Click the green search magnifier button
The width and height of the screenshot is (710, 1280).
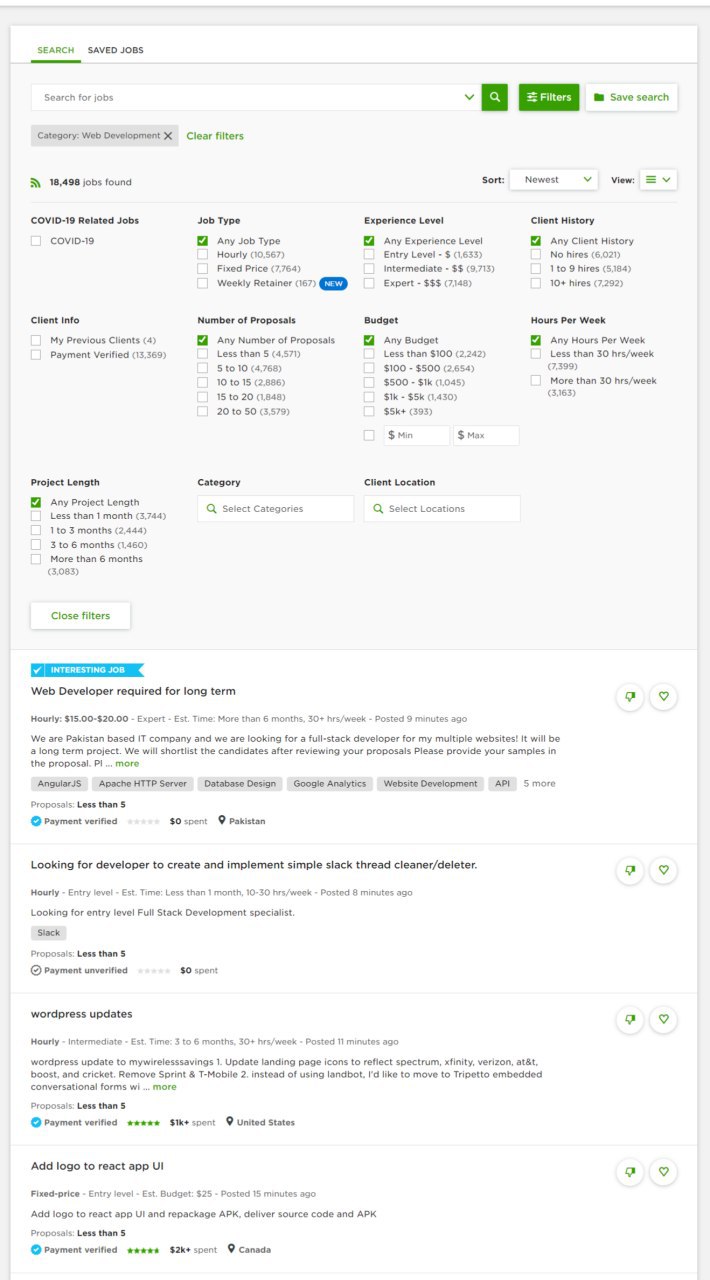tap(494, 97)
